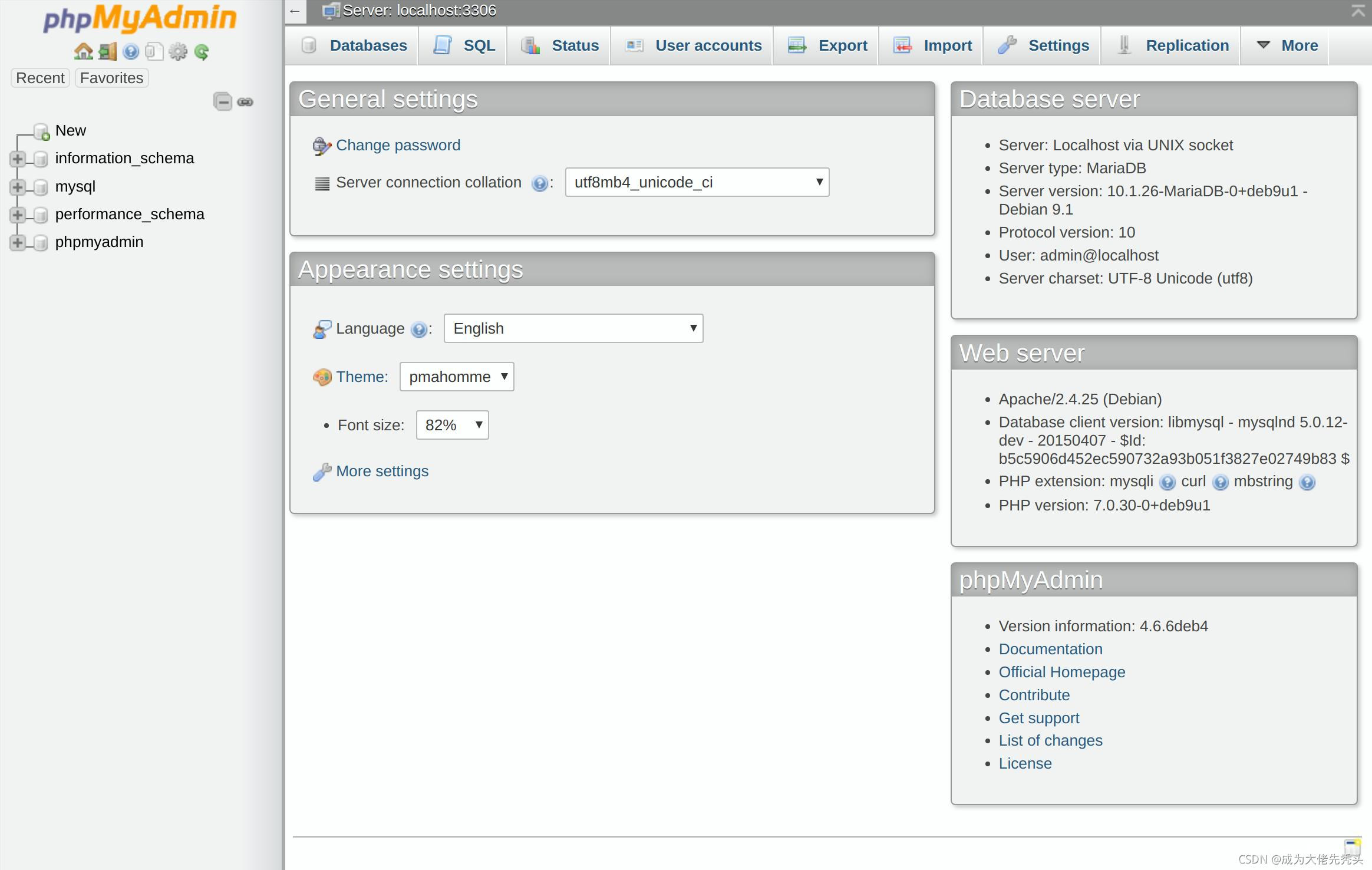This screenshot has width=1372, height=870.
Task: Expand the phpmyadmin database node
Action: (x=17, y=242)
